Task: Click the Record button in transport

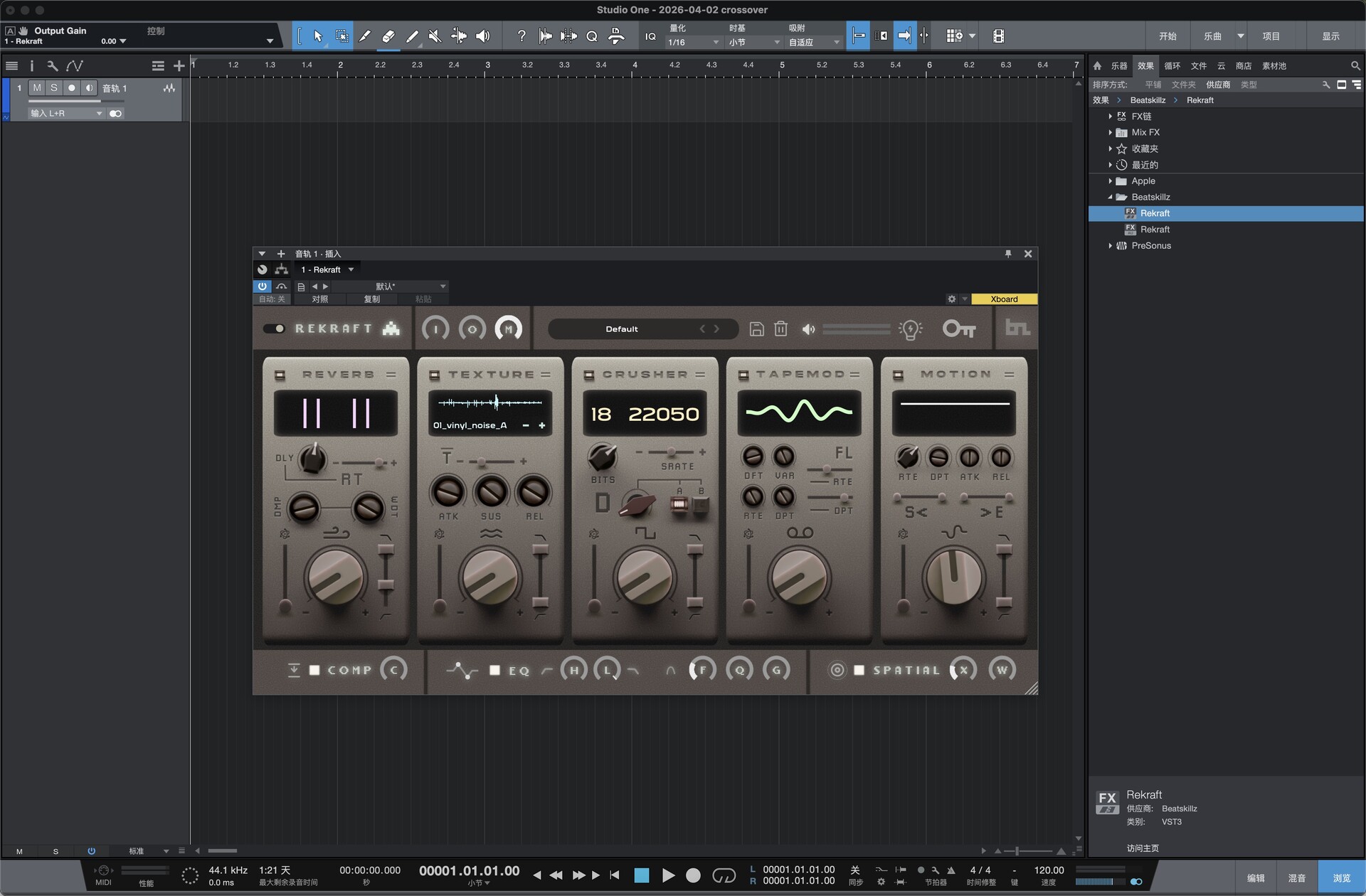Action: point(693,875)
